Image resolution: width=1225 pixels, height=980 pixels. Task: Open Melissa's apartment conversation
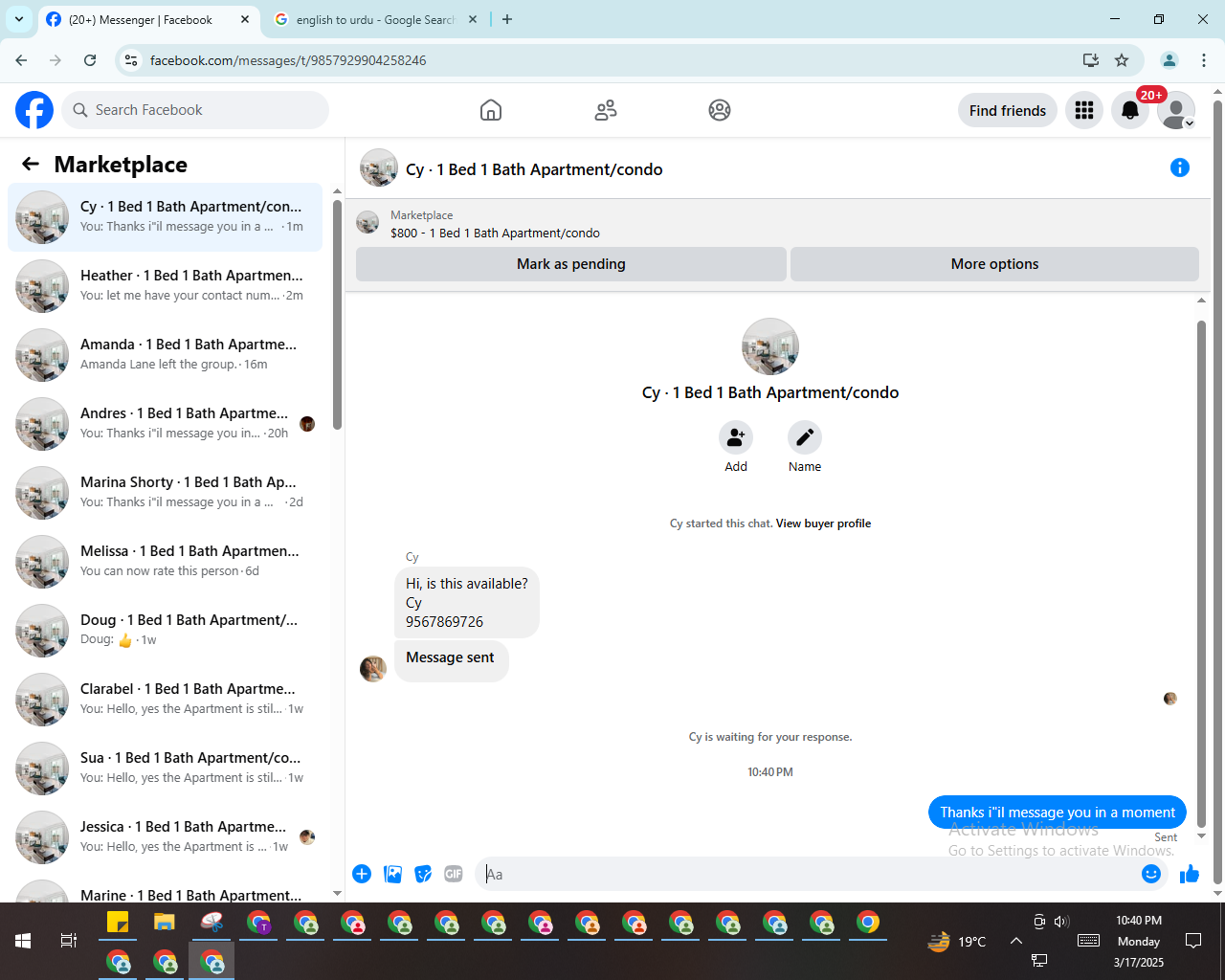pyautogui.click(x=165, y=562)
